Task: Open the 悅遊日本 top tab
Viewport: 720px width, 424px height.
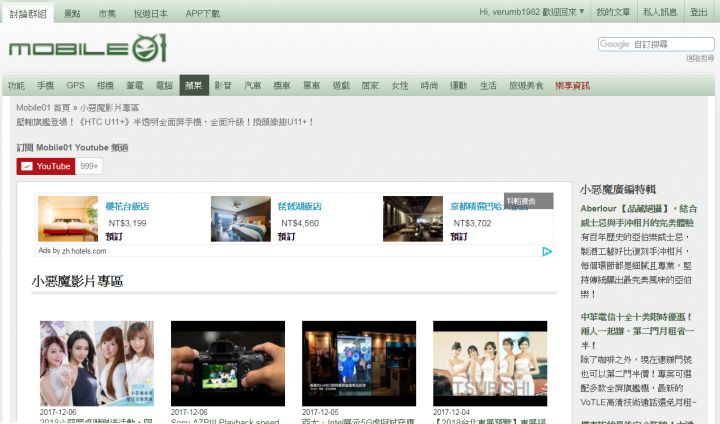Action: (151, 14)
